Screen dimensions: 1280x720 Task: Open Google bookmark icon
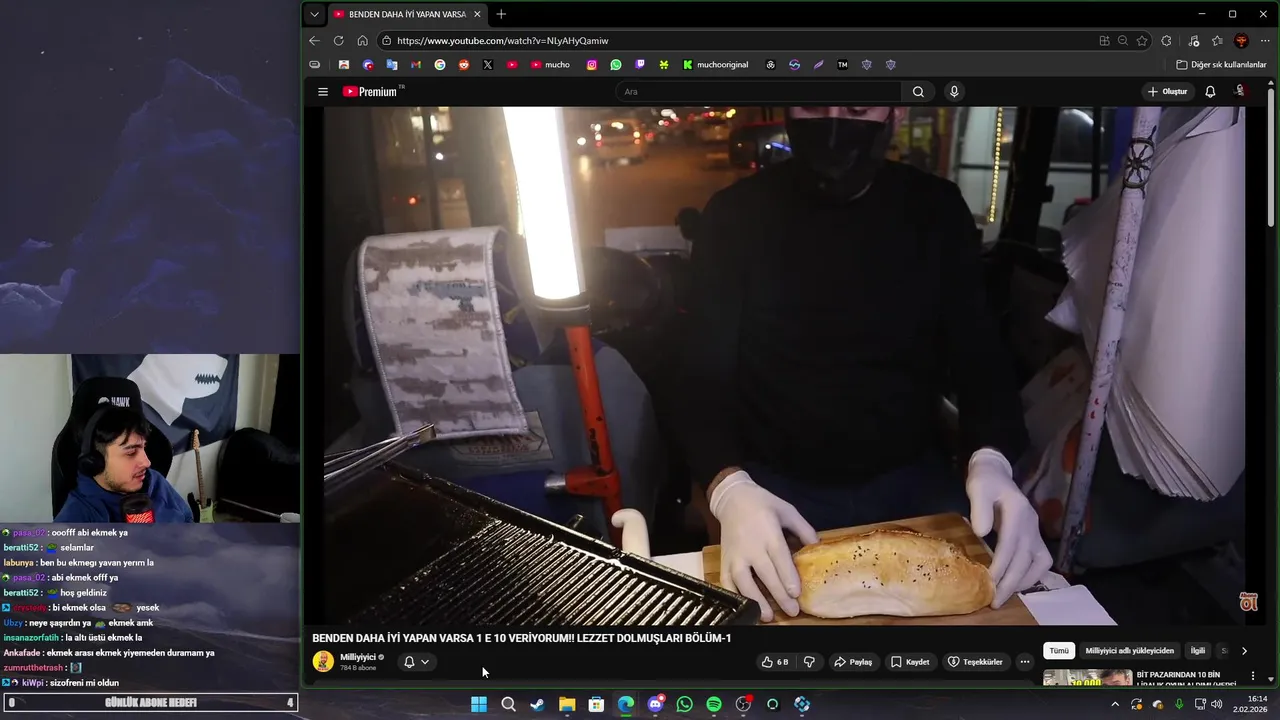point(440,65)
